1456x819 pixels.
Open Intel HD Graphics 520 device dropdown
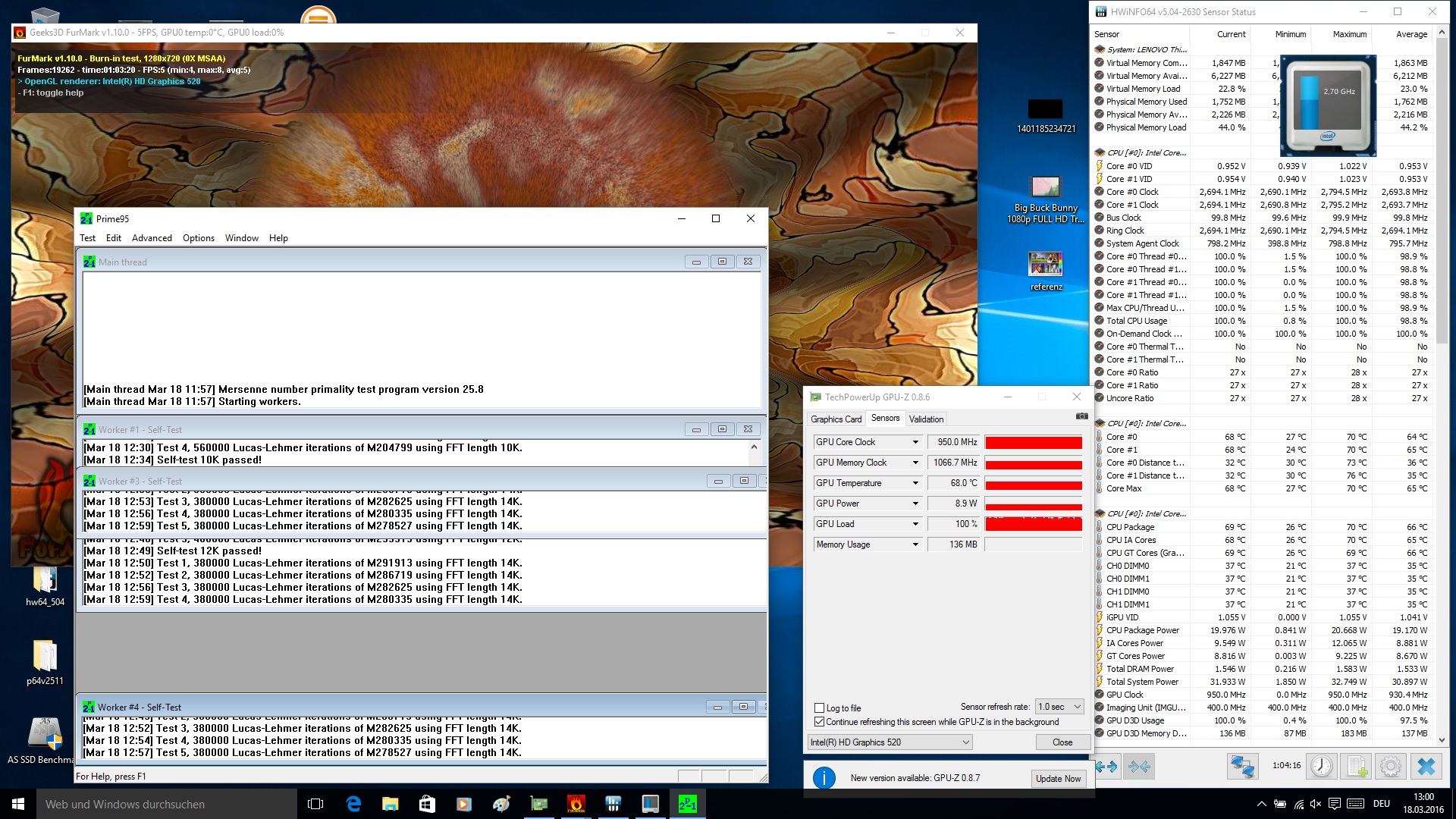click(890, 742)
